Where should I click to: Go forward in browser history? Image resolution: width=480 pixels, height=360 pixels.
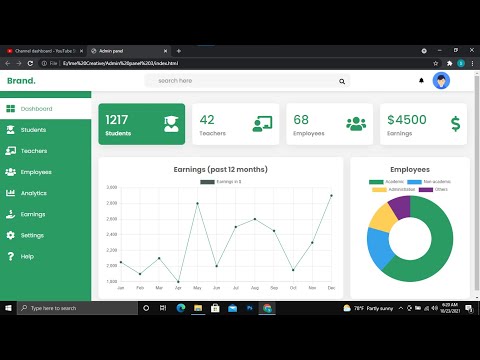19,63
